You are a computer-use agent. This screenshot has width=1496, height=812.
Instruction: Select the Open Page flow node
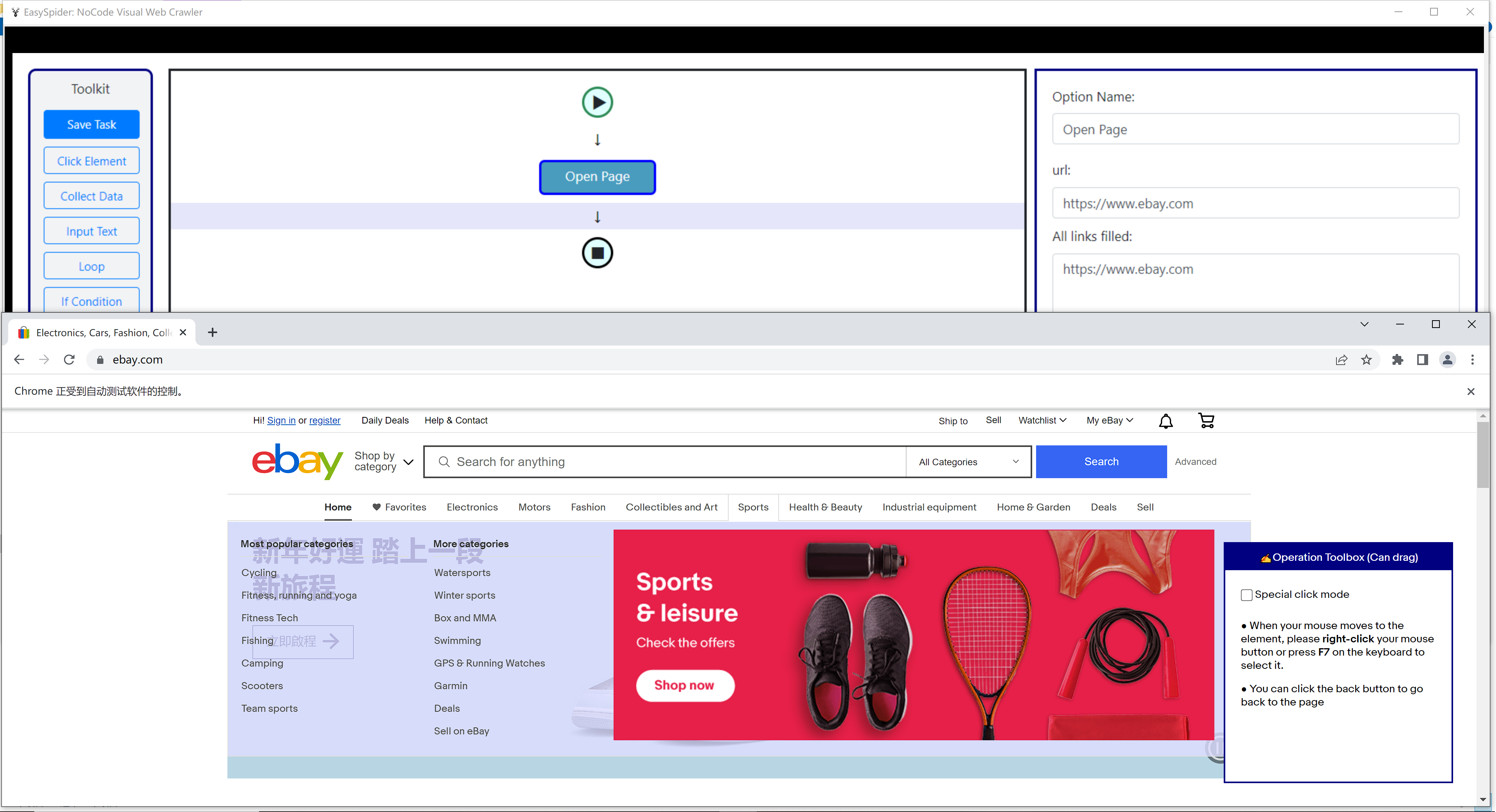click(x=597, y=177)
